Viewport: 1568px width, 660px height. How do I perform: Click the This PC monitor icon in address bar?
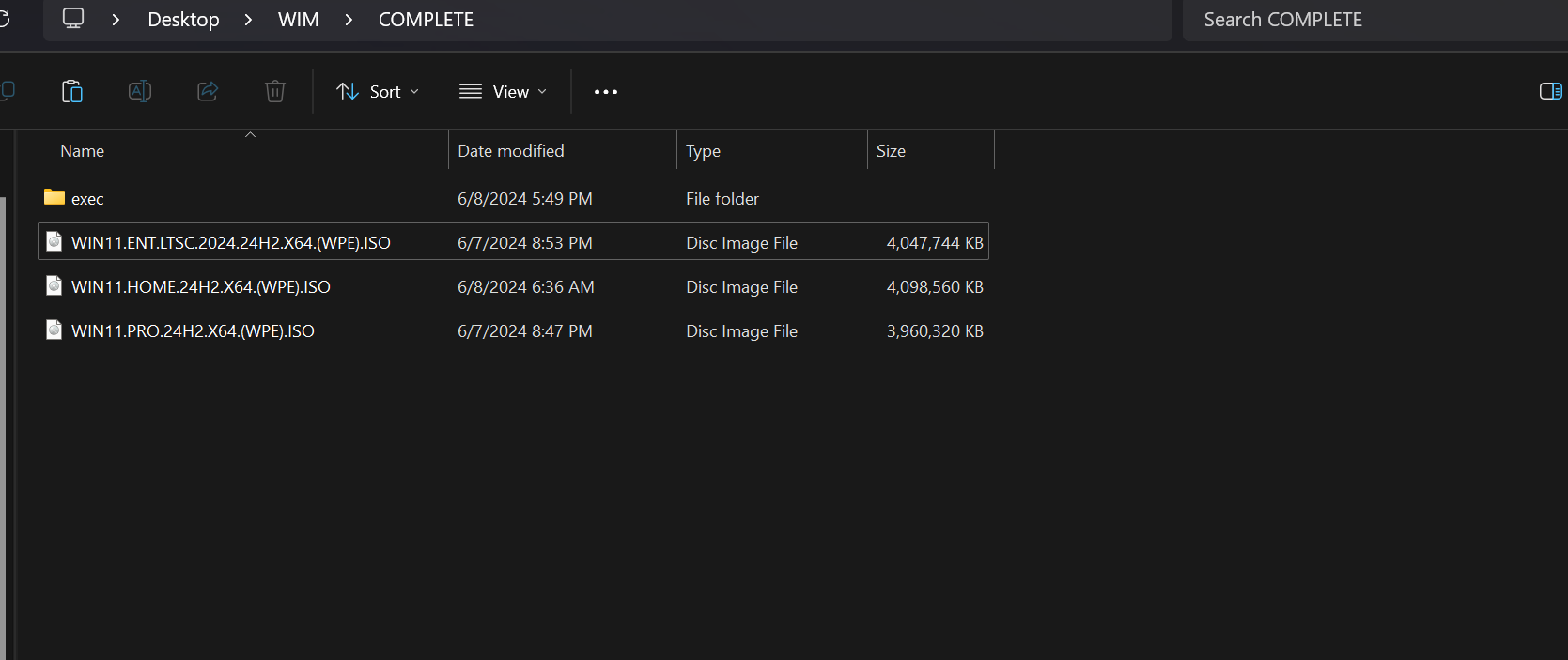73,19
